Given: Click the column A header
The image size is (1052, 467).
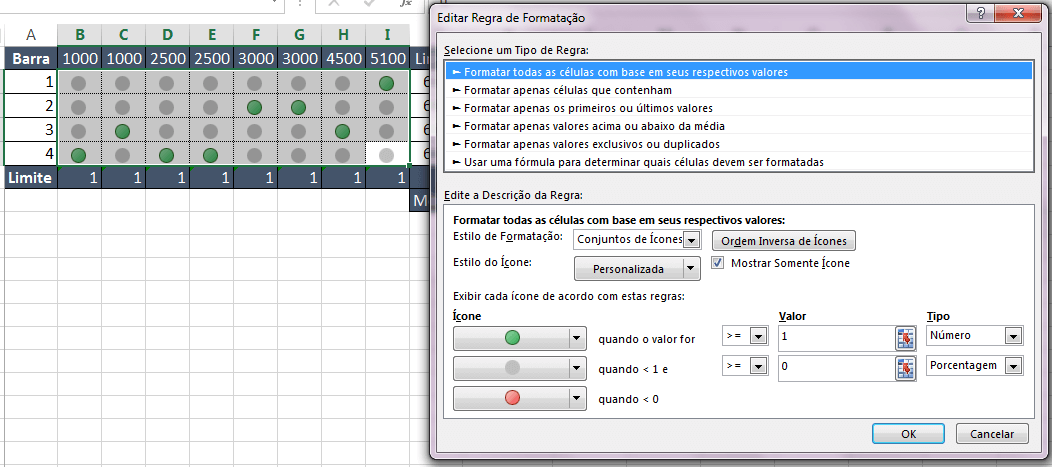Looking at the screenshot, I should [31, 35].
